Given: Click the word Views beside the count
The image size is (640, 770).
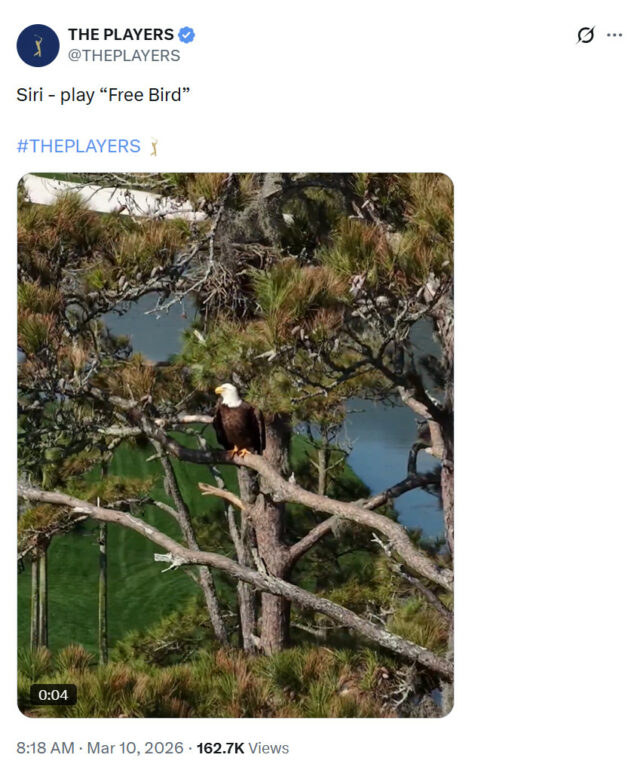Looking at the screenshot, I should (268, 748).
